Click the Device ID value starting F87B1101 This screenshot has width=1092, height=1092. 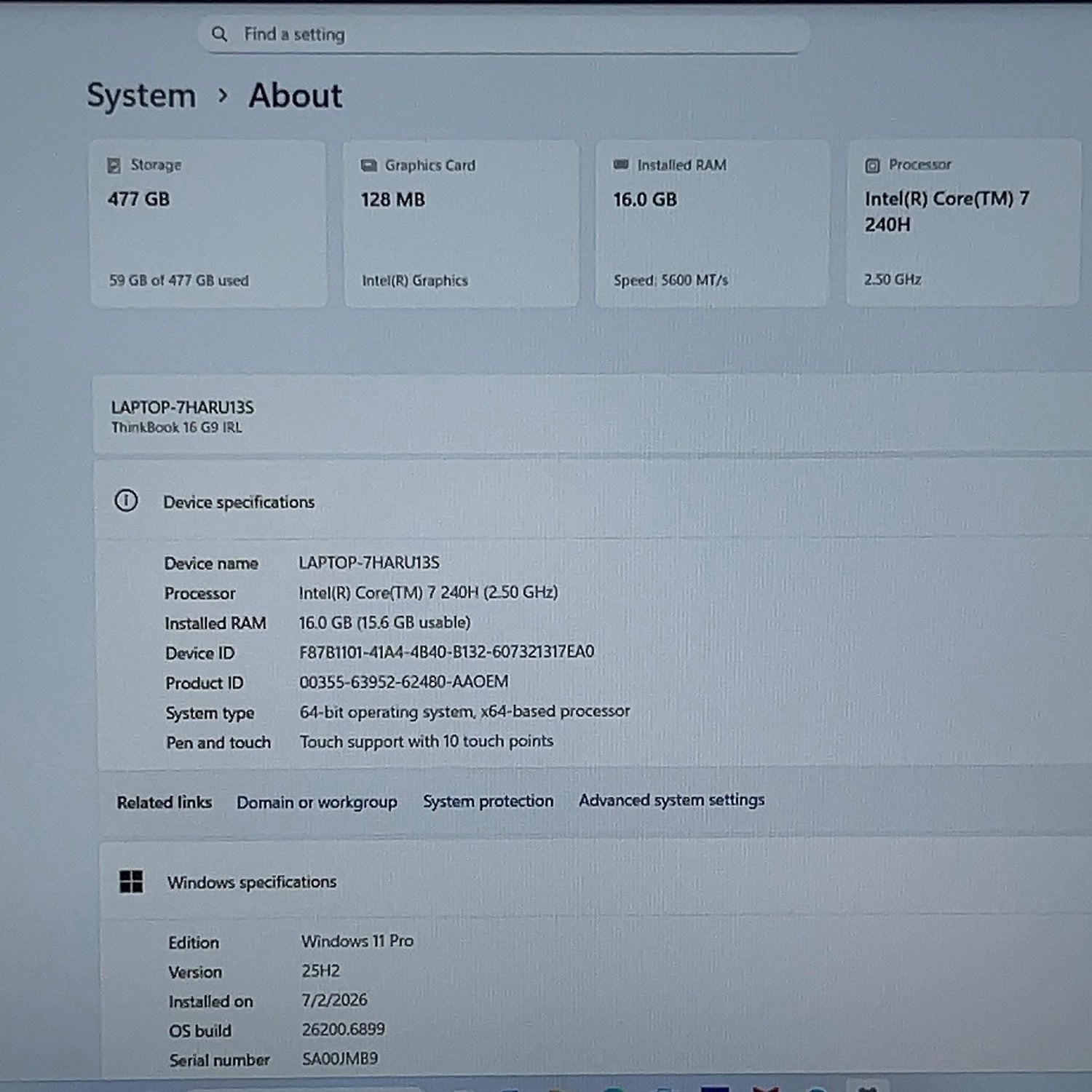click(x=446, y=652)
